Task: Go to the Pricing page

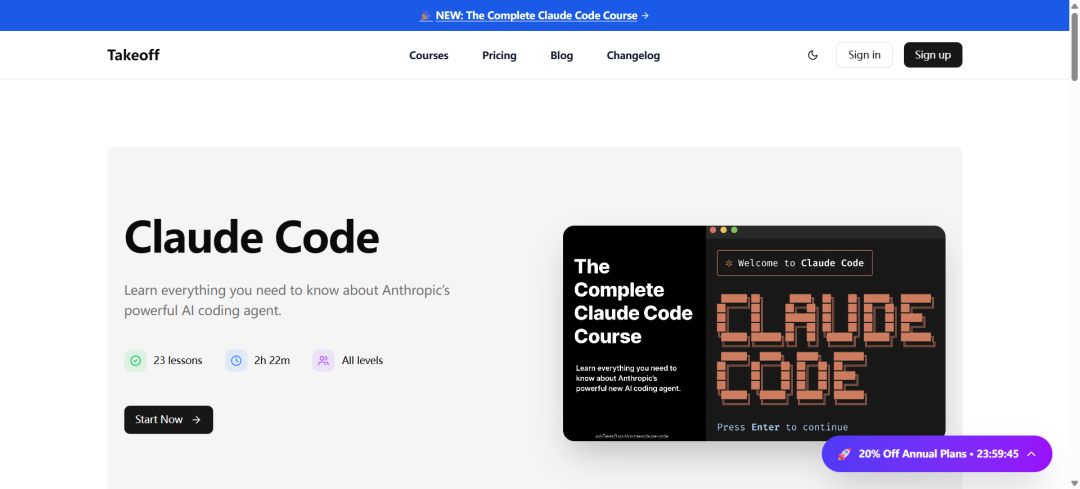Action: point(499,55)
